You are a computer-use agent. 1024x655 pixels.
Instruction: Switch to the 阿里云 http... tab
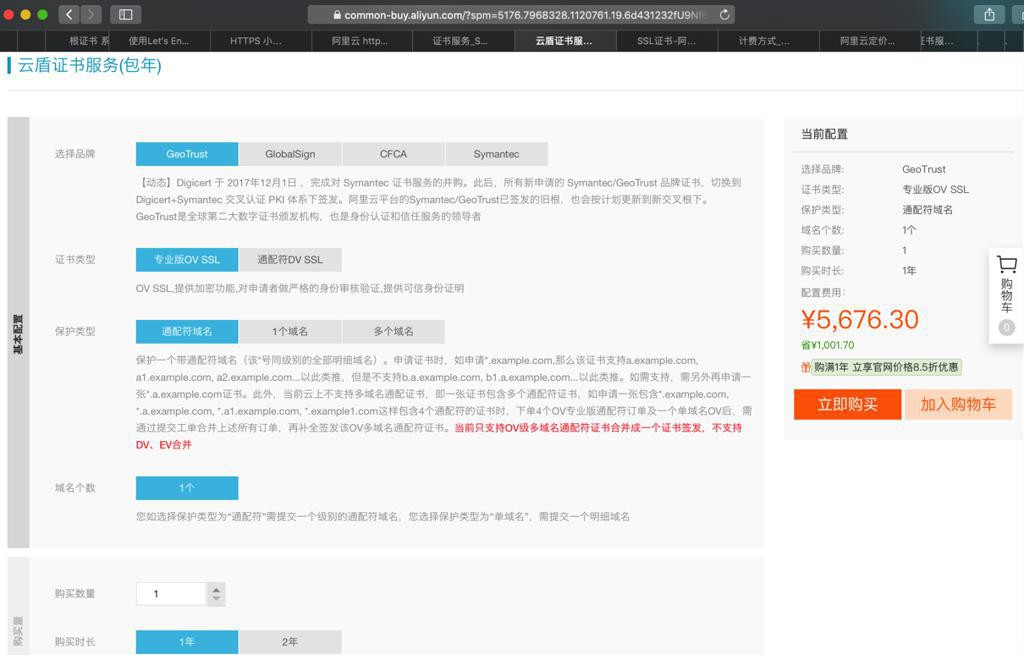360,40
